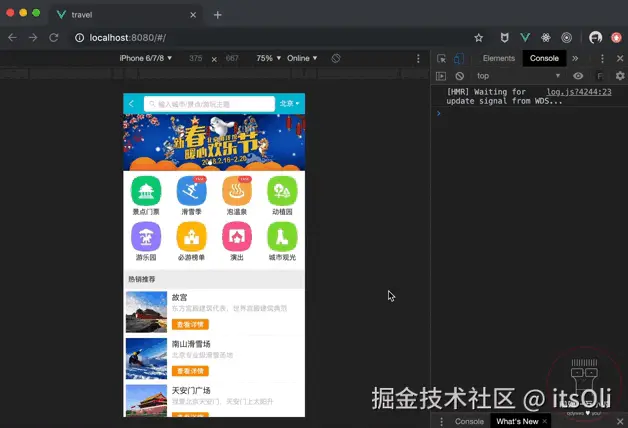This screenshot has width=628, height=428.
Task: Click the browser forward arrow
Action: point(33,38)
